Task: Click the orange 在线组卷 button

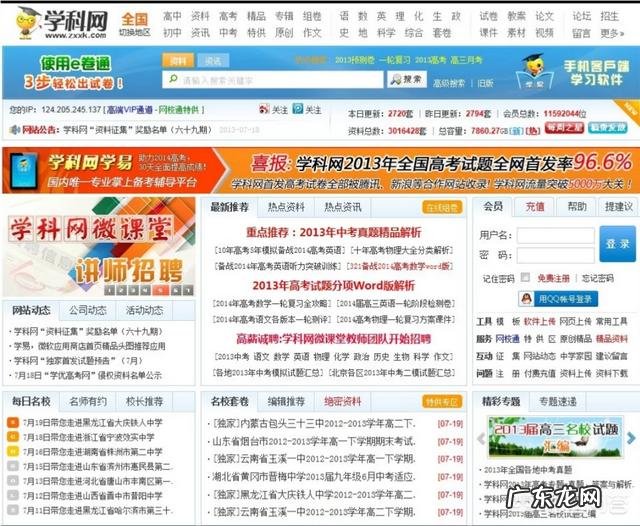Action: (x=442, y=207)
